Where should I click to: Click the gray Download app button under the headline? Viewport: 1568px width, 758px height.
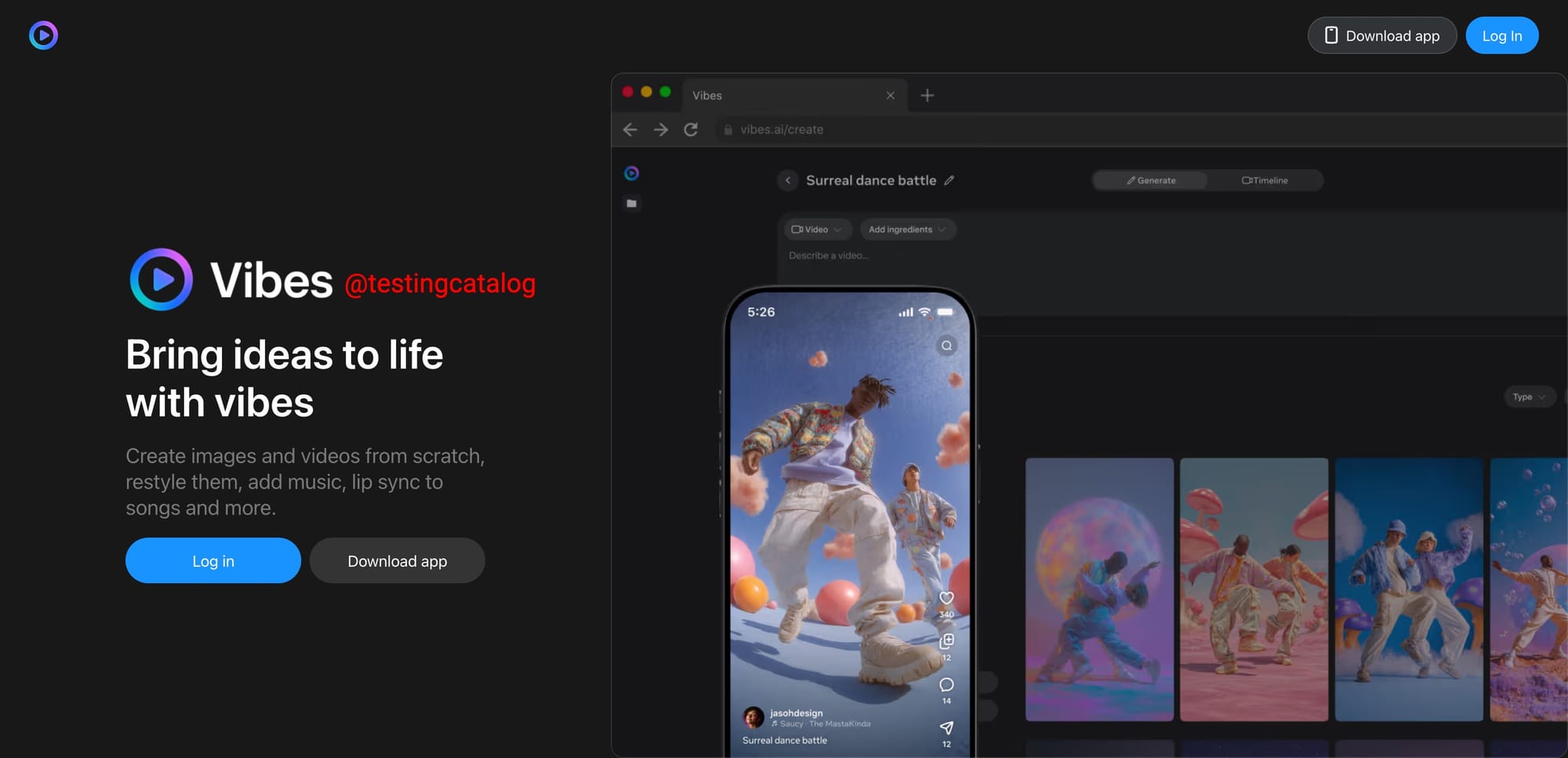pyautogui.click(x=397, y=560)
